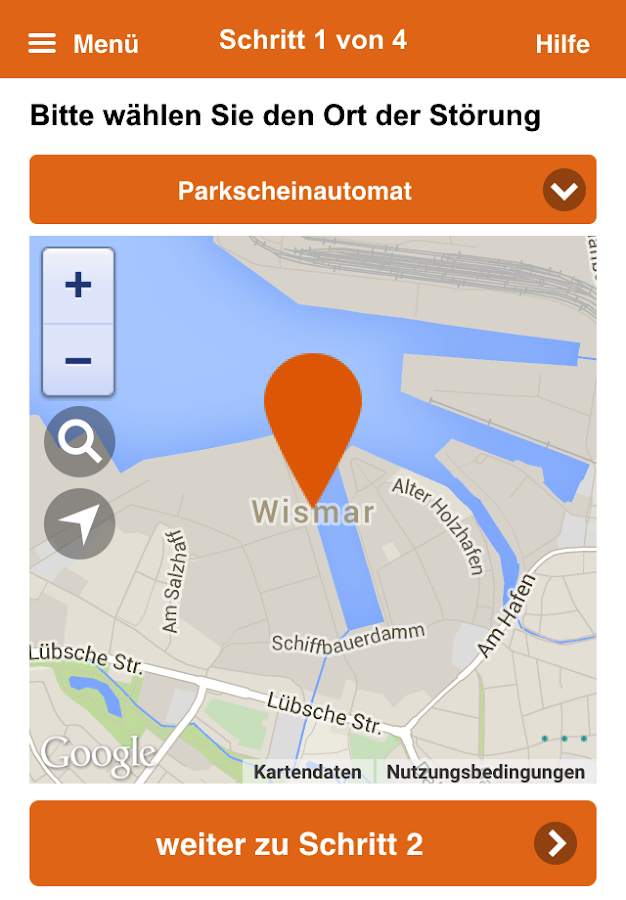626x900 pixels.
Task: Click the Wismar label on map
Action: (313, 511)
